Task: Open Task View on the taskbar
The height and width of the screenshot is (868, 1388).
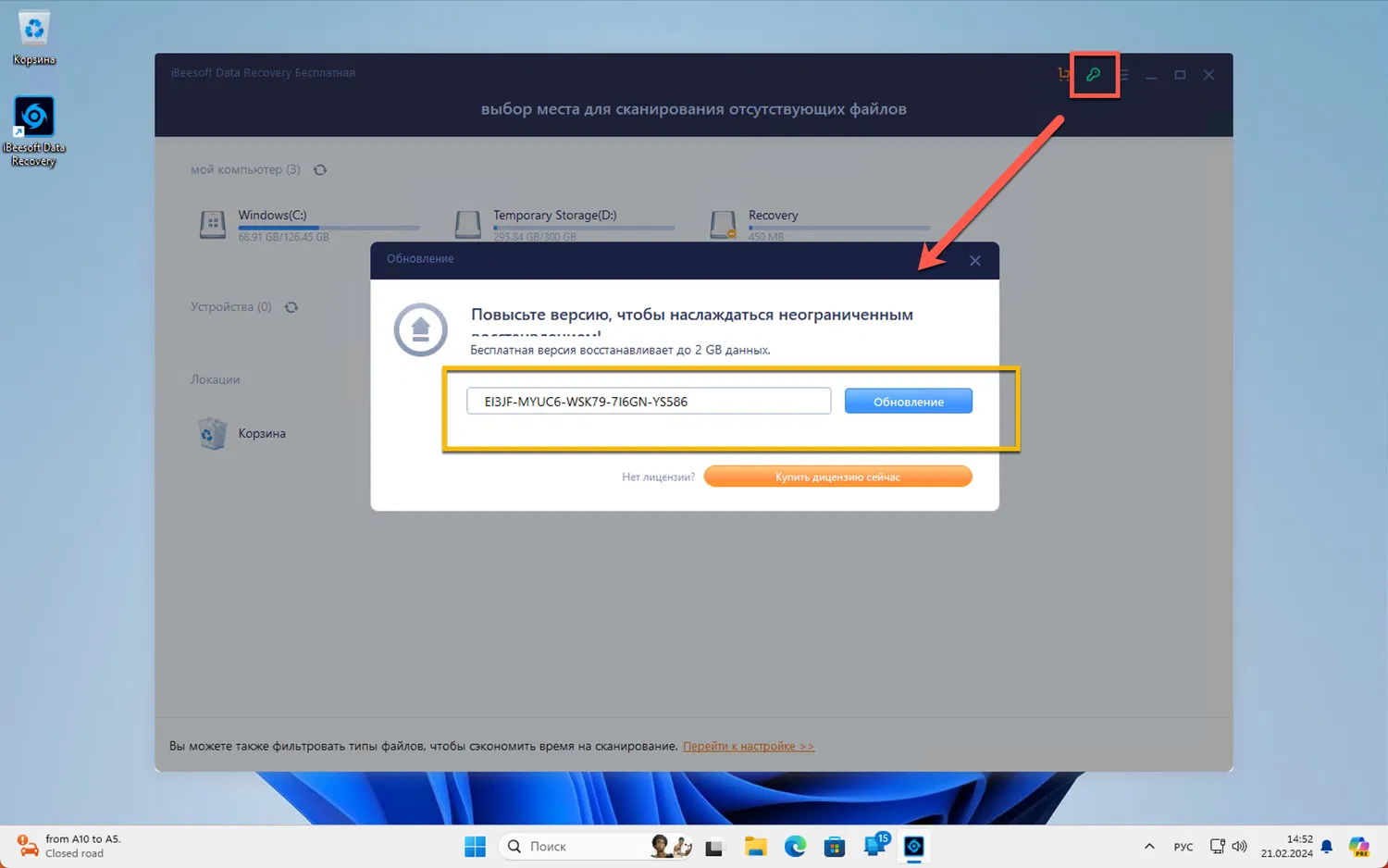Action: (x=714, y=847)
